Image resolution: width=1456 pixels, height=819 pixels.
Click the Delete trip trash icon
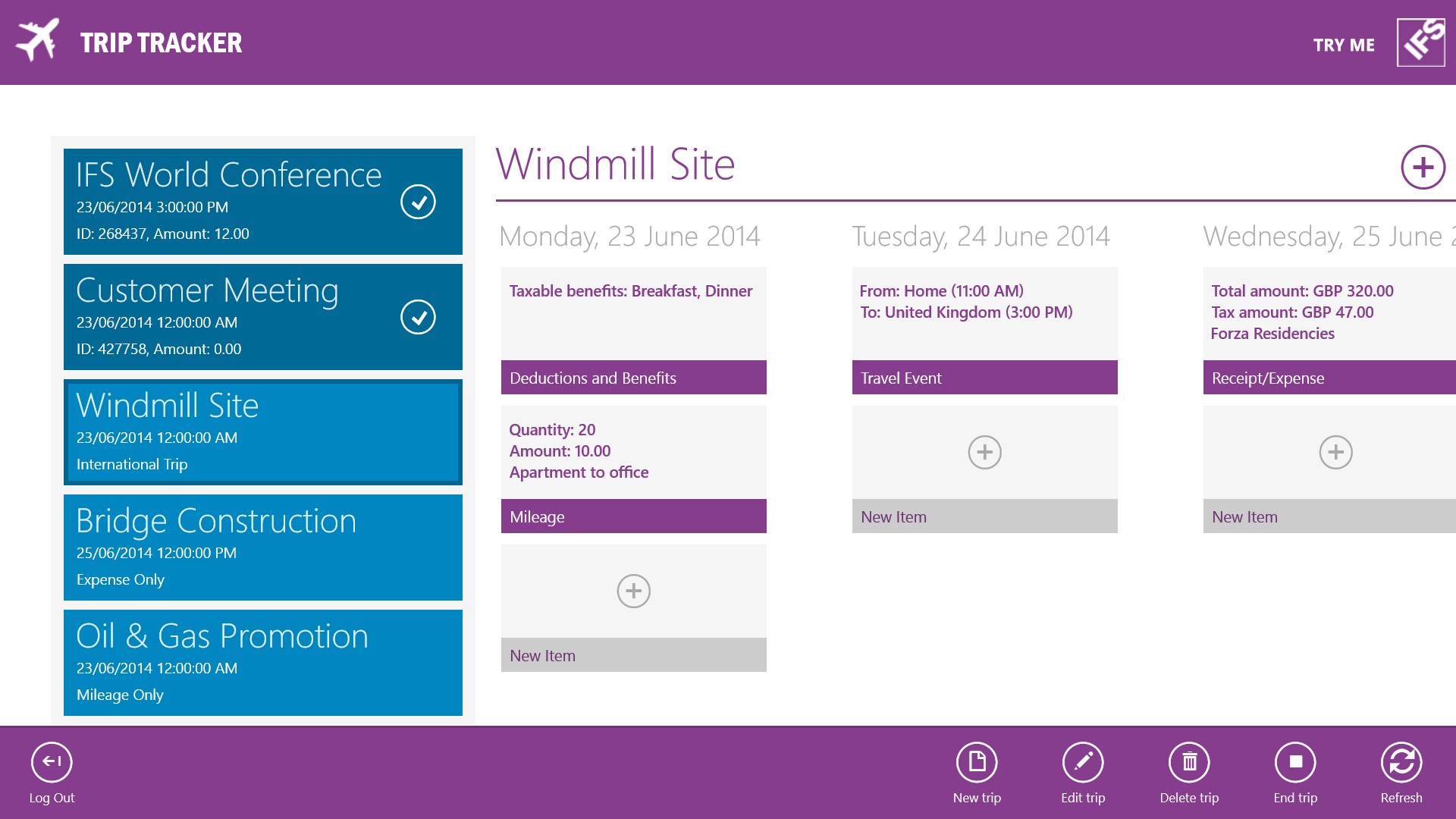[x=1189, y=762]
